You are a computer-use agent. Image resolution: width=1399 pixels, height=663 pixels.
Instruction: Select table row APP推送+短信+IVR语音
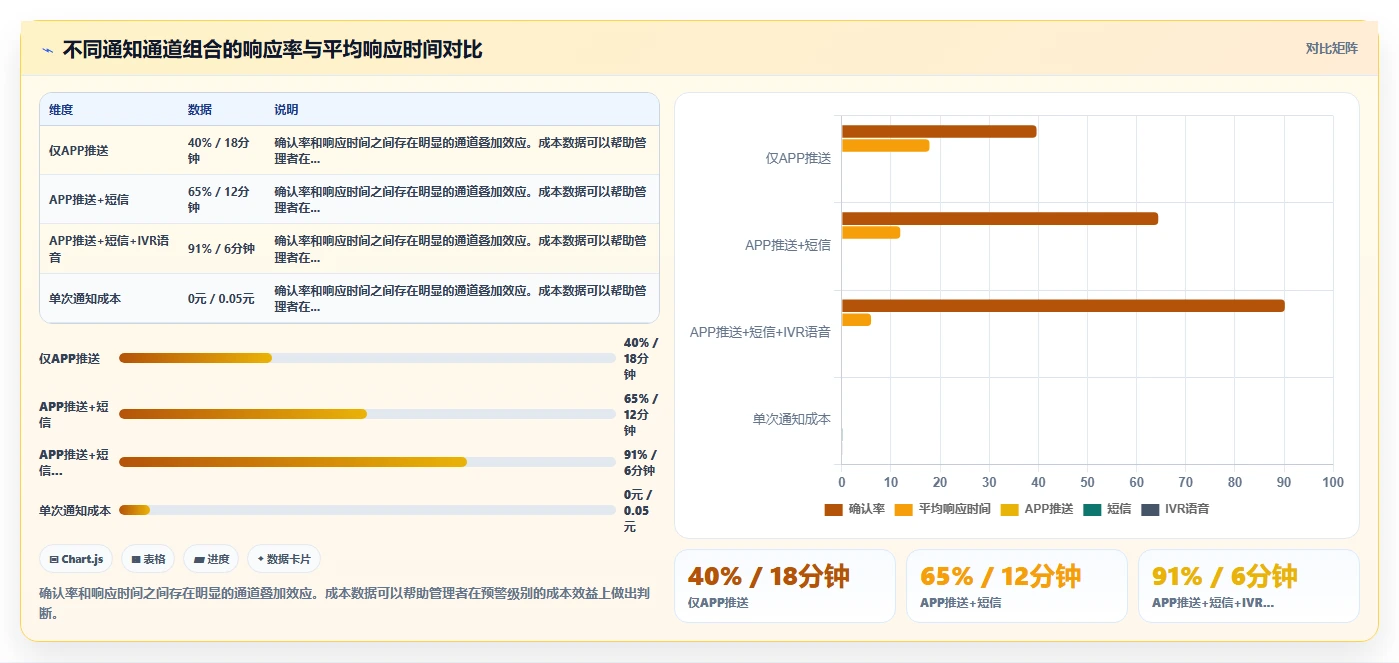(x=349, y=249)
